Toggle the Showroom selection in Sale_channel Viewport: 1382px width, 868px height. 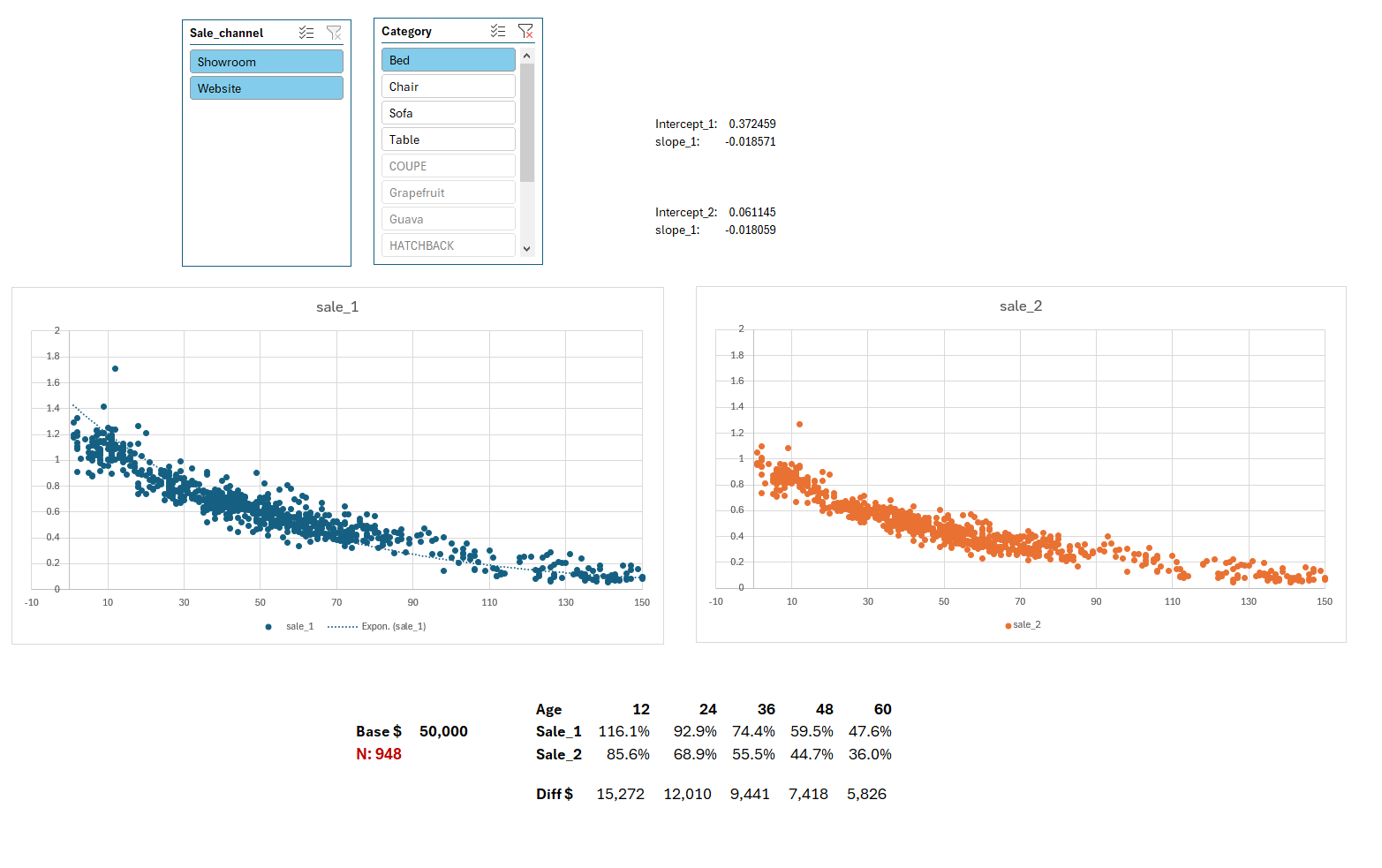click(x=266, y=61)
